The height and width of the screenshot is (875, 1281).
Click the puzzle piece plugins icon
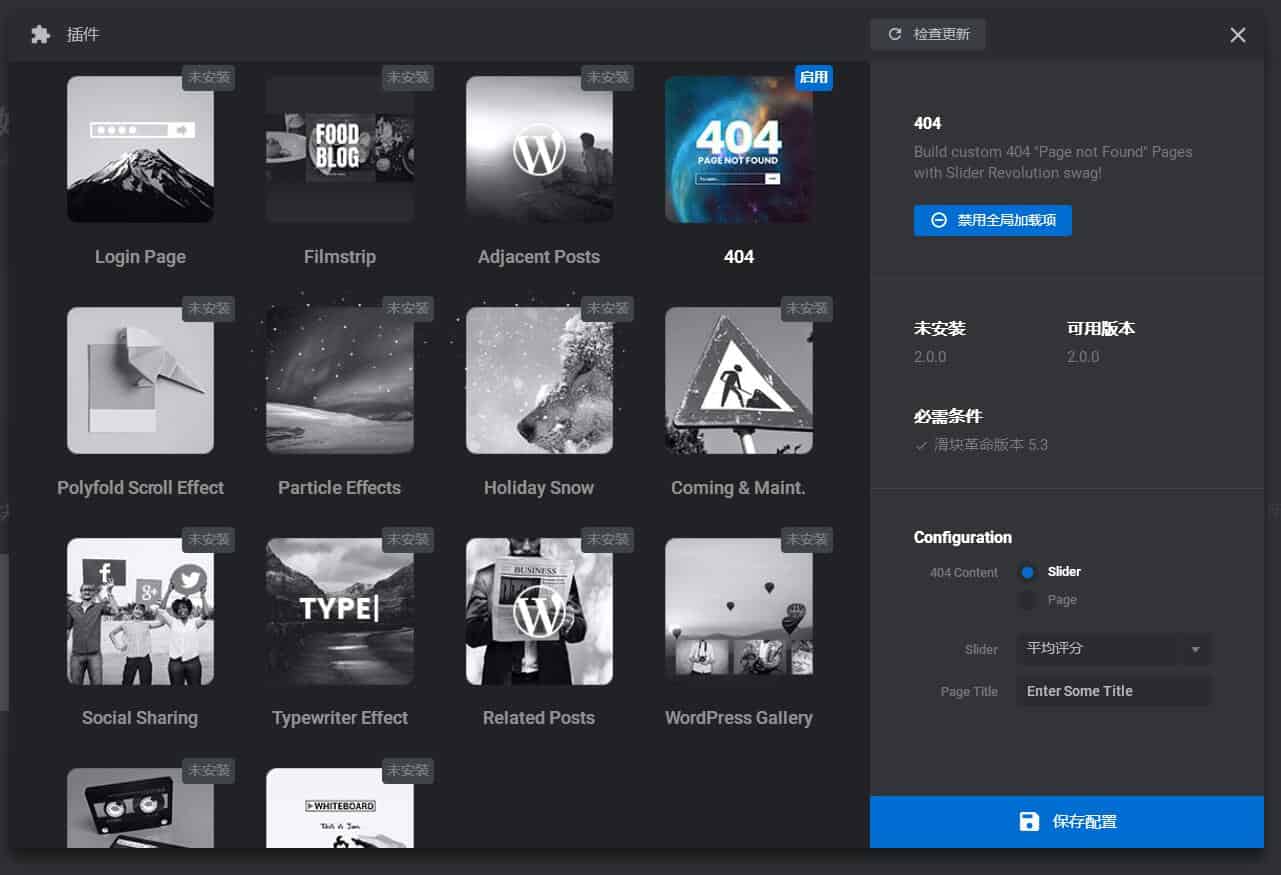point(40,35)
